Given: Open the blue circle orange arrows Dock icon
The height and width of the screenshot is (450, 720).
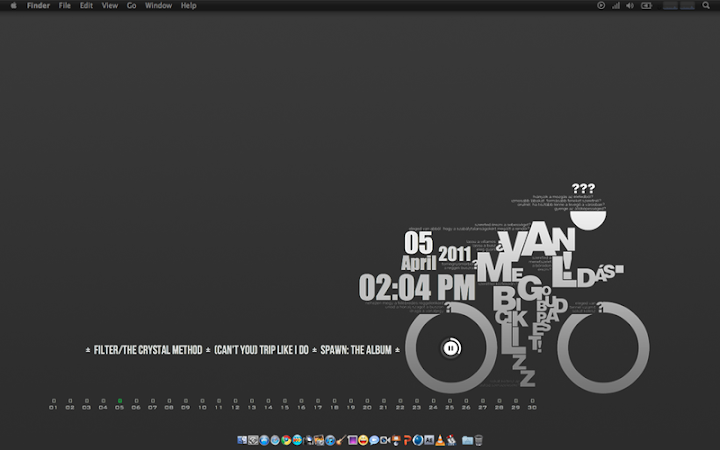Looking at the screenshot, I should [297, 440].
